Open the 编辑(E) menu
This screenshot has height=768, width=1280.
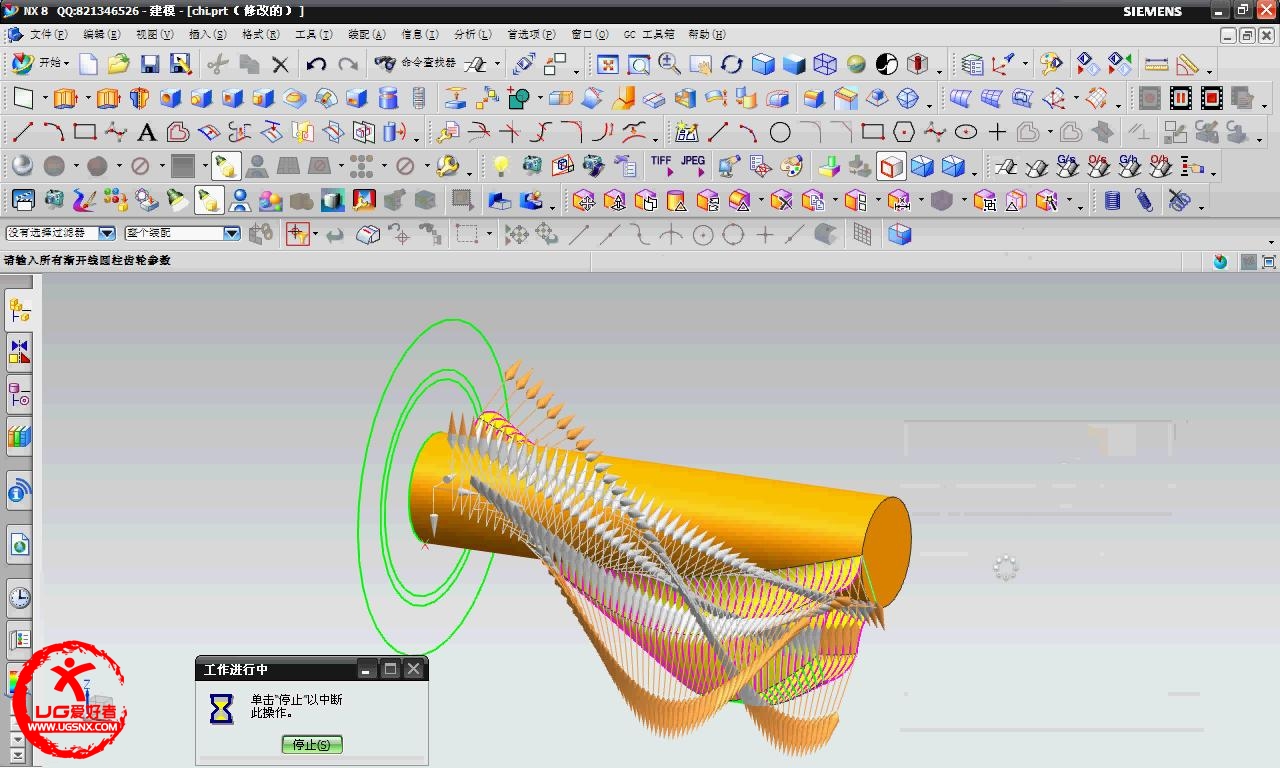(102, 34)
